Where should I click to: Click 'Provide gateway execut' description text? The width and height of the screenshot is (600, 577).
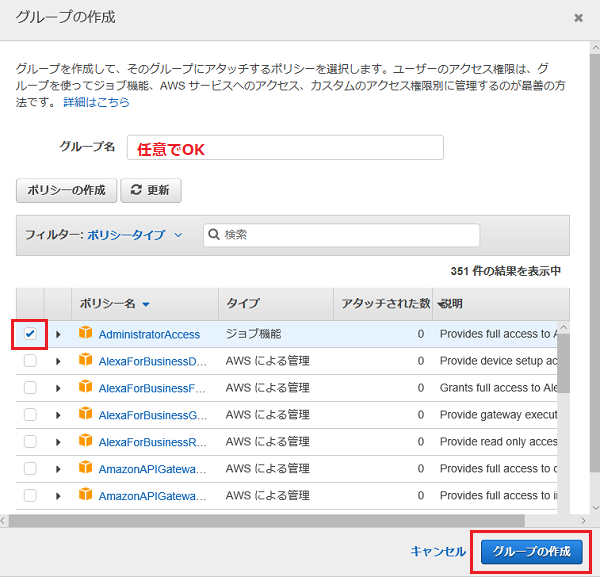pyautogui.click(x=498, y=415)
